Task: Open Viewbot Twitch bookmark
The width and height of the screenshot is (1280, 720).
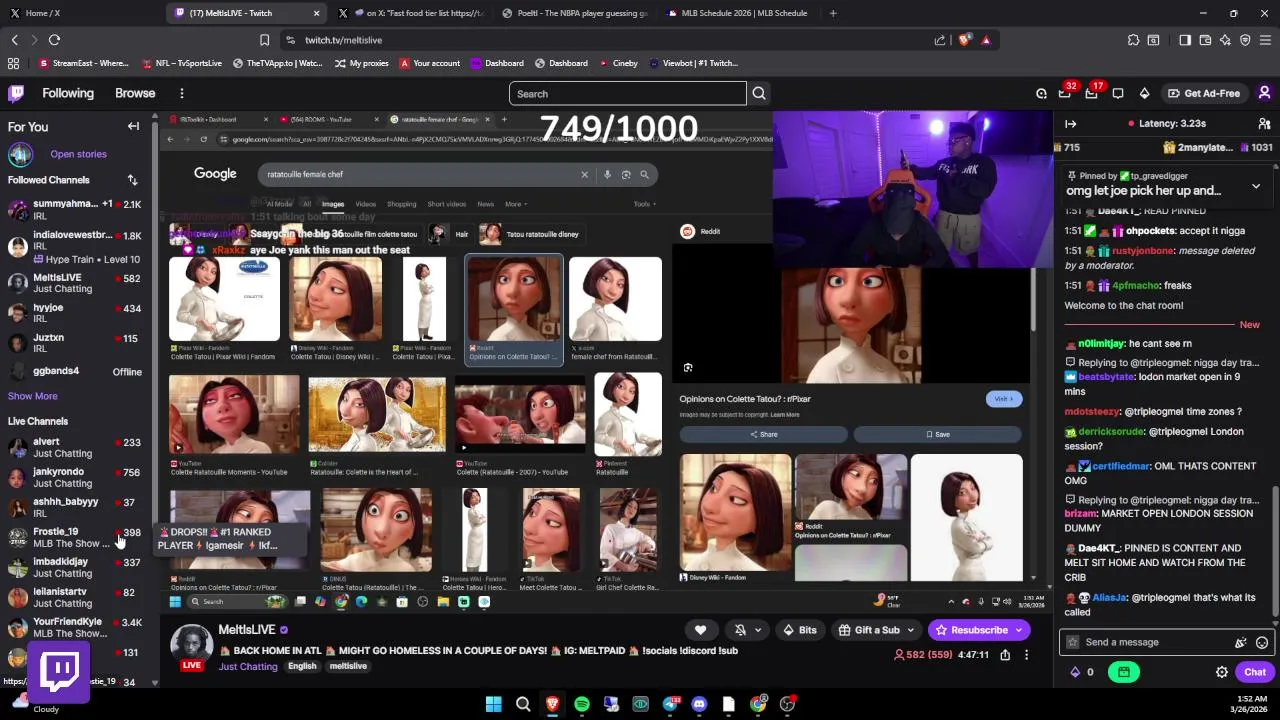Action: [692, 63]
